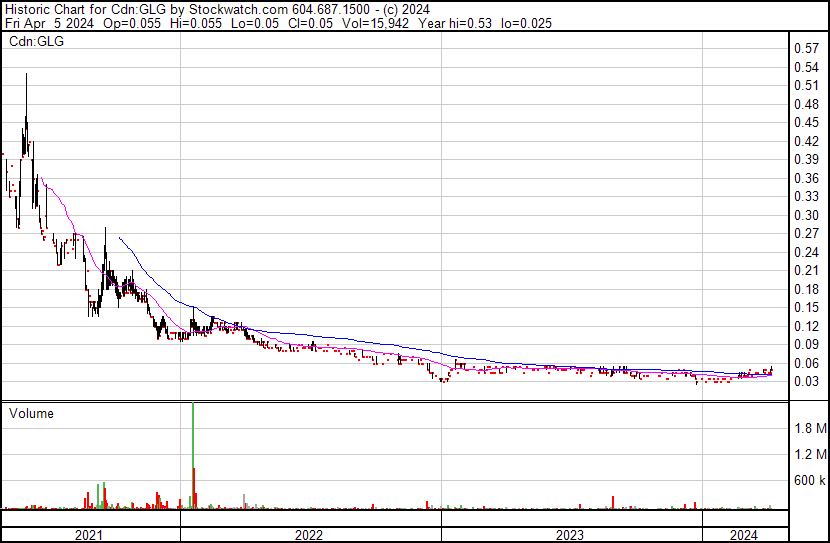
Task: Click the 0.18 price axis label
Action: point(807,289)
